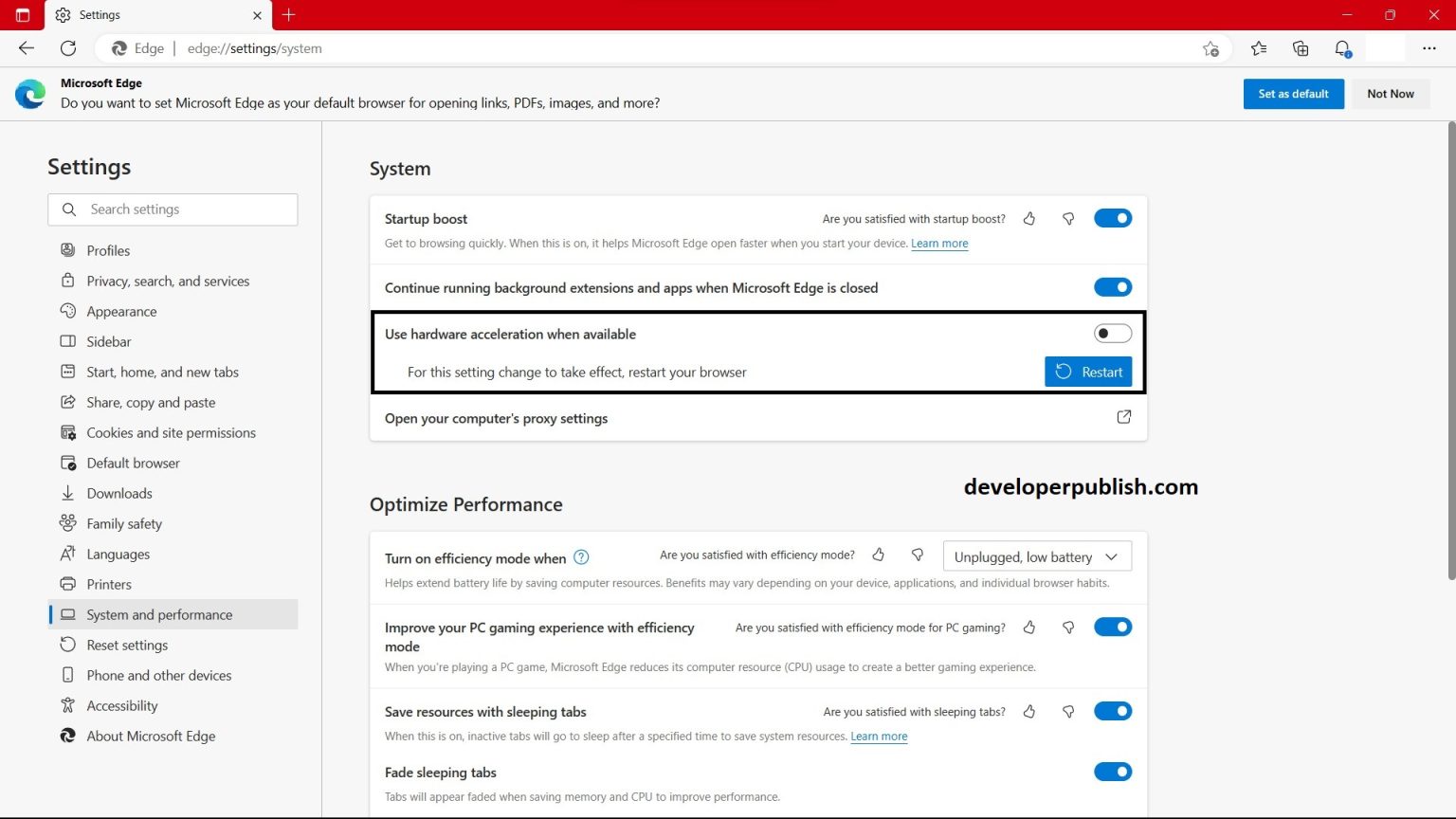Open the Settings and more menu

tap(1429, 48)
